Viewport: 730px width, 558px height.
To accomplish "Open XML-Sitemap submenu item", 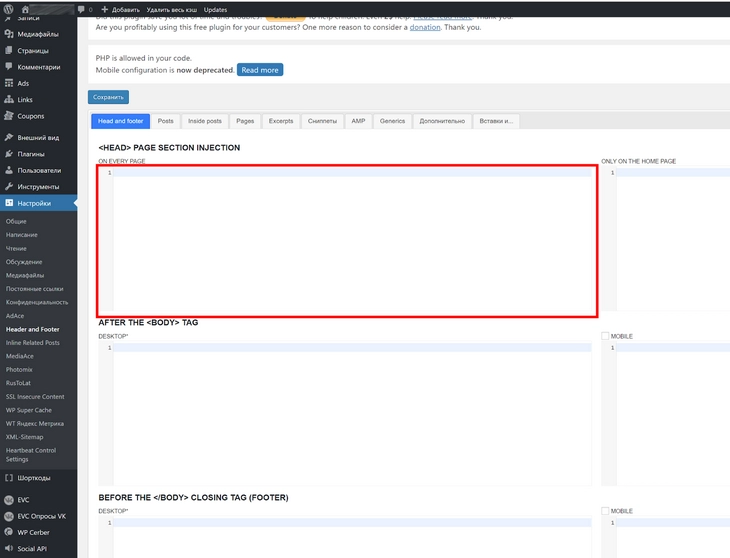I will (x=25, y=437).
